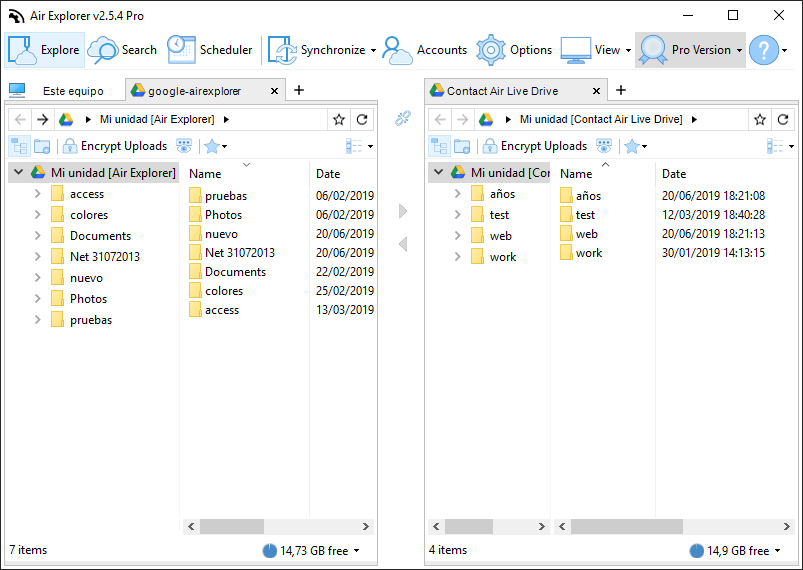Image resolution: width=803 pixels, height=570 pixels.
Task: Create new folder in right pane
Action: pos(462,146)
